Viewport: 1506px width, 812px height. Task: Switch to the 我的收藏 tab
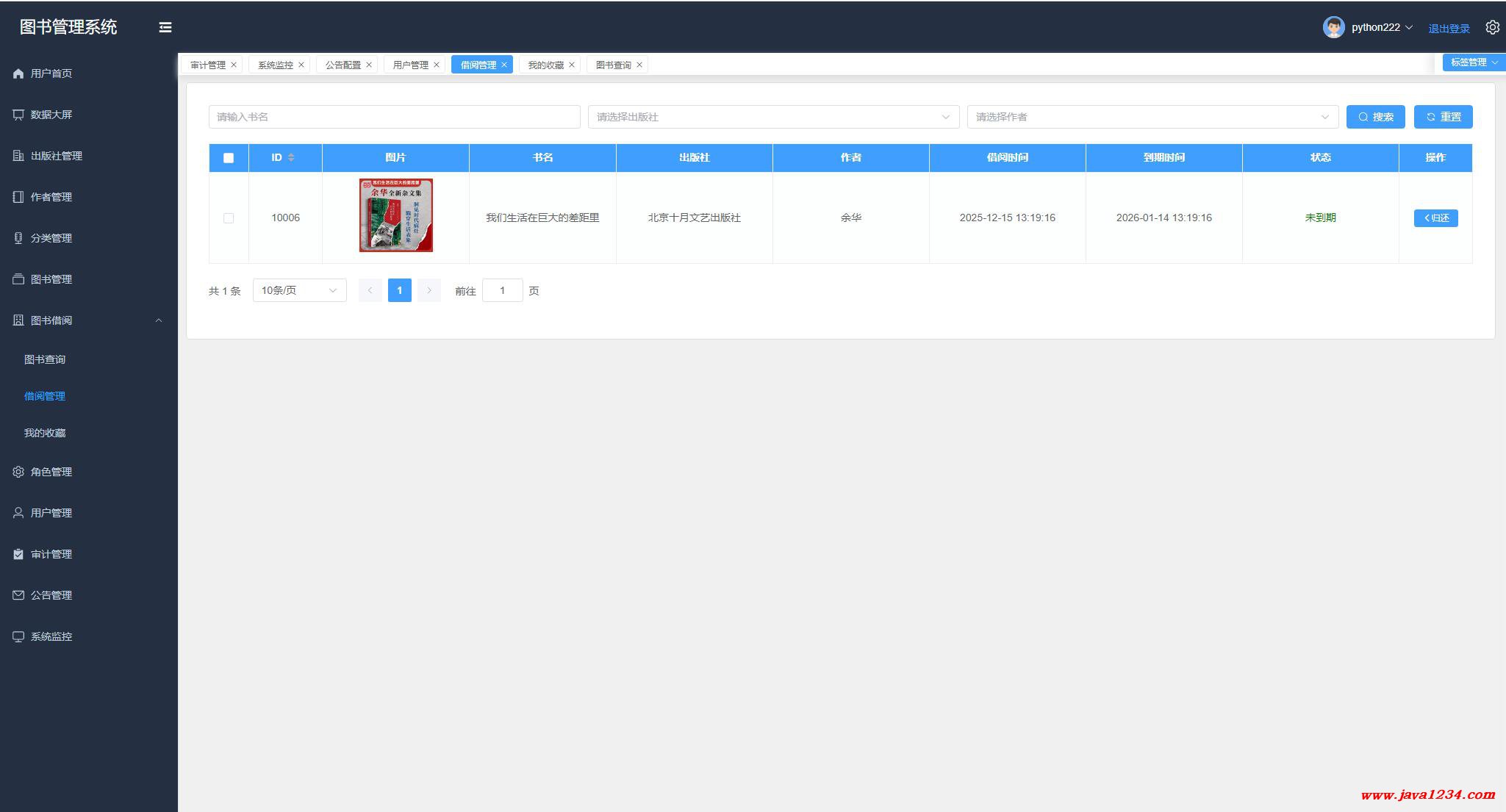pos(545,65)
